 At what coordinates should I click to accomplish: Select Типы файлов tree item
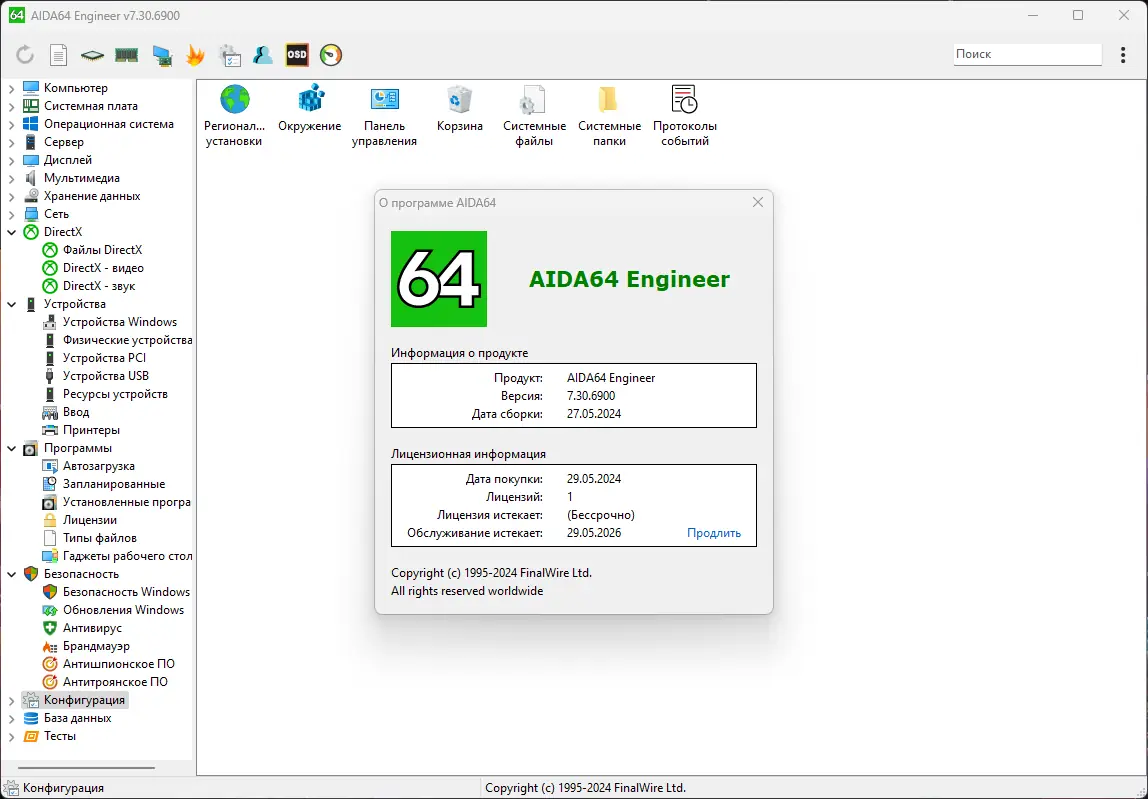coord(100,538)
